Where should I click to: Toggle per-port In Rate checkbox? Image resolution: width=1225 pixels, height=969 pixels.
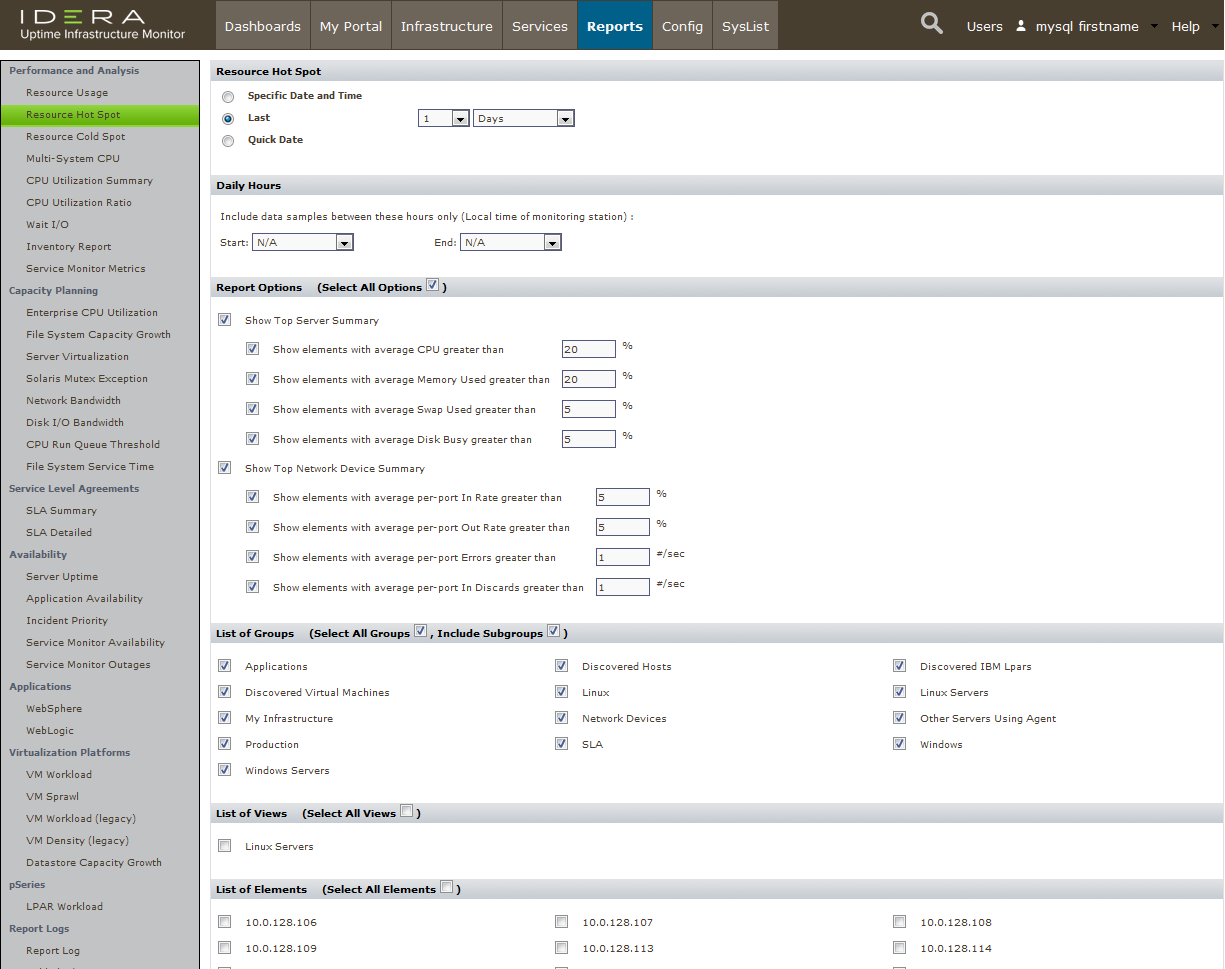252,497
